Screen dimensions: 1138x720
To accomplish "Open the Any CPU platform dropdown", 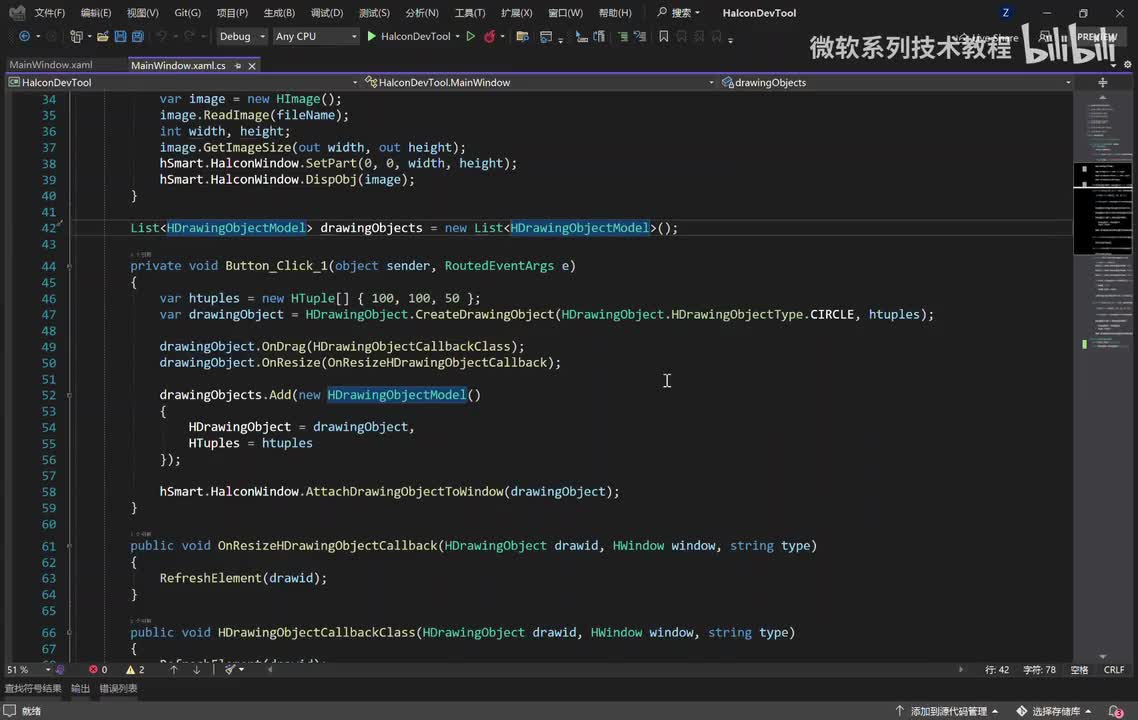I will pos(316,36).
